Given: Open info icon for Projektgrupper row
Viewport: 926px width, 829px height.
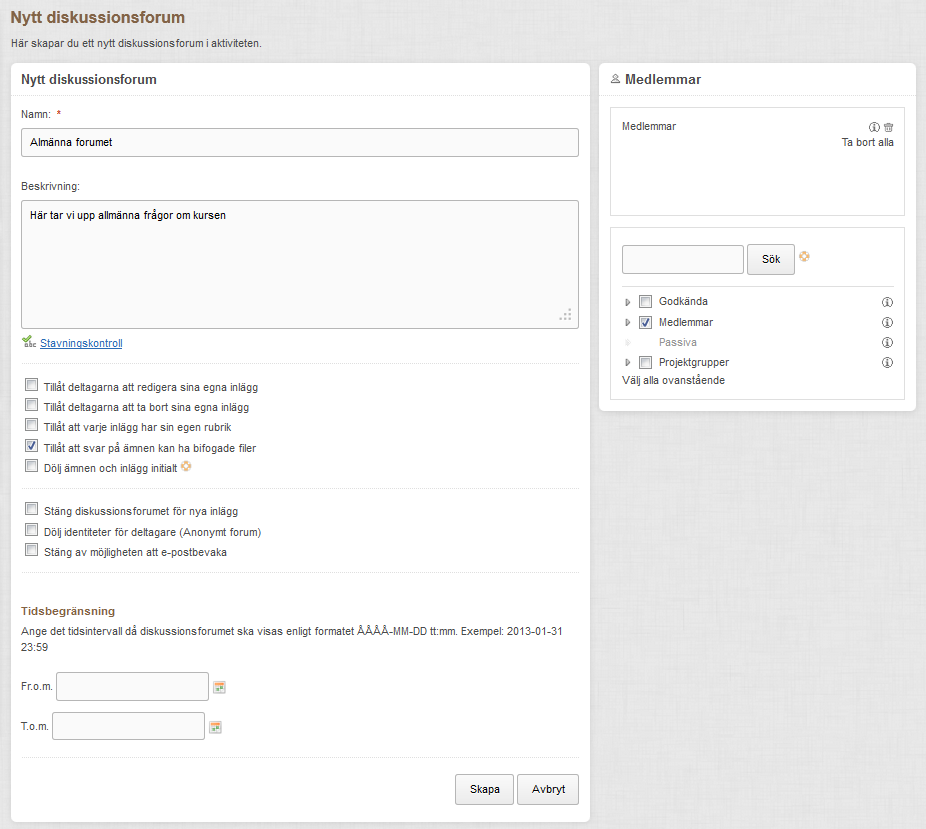Looking at the screenshot, I should click(x=887, y=363).
